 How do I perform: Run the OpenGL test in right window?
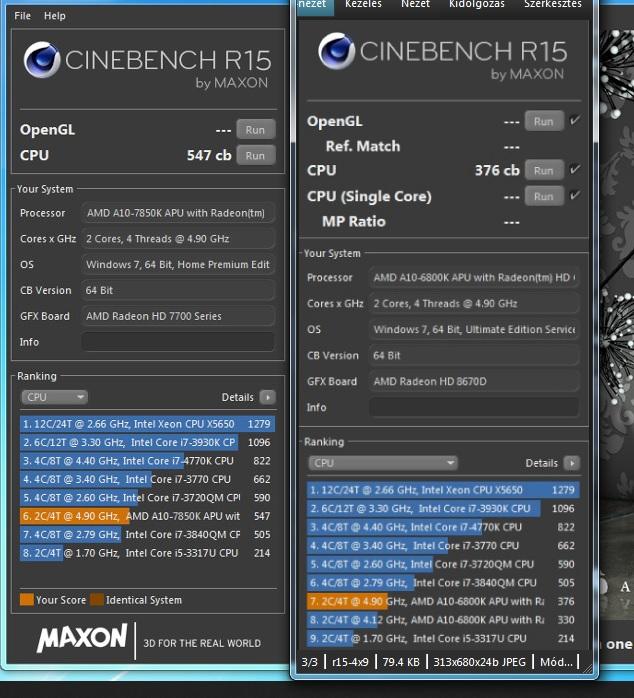pos(544,121)
